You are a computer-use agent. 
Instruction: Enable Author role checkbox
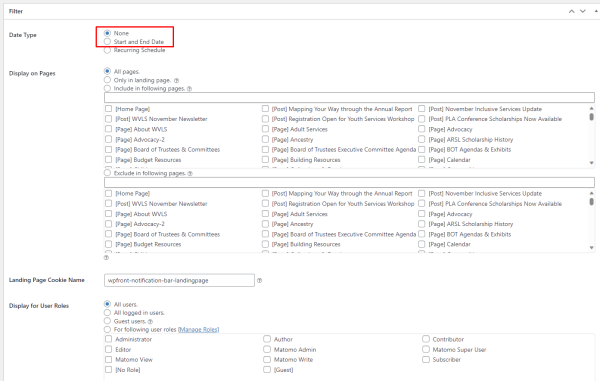[267, 339]
